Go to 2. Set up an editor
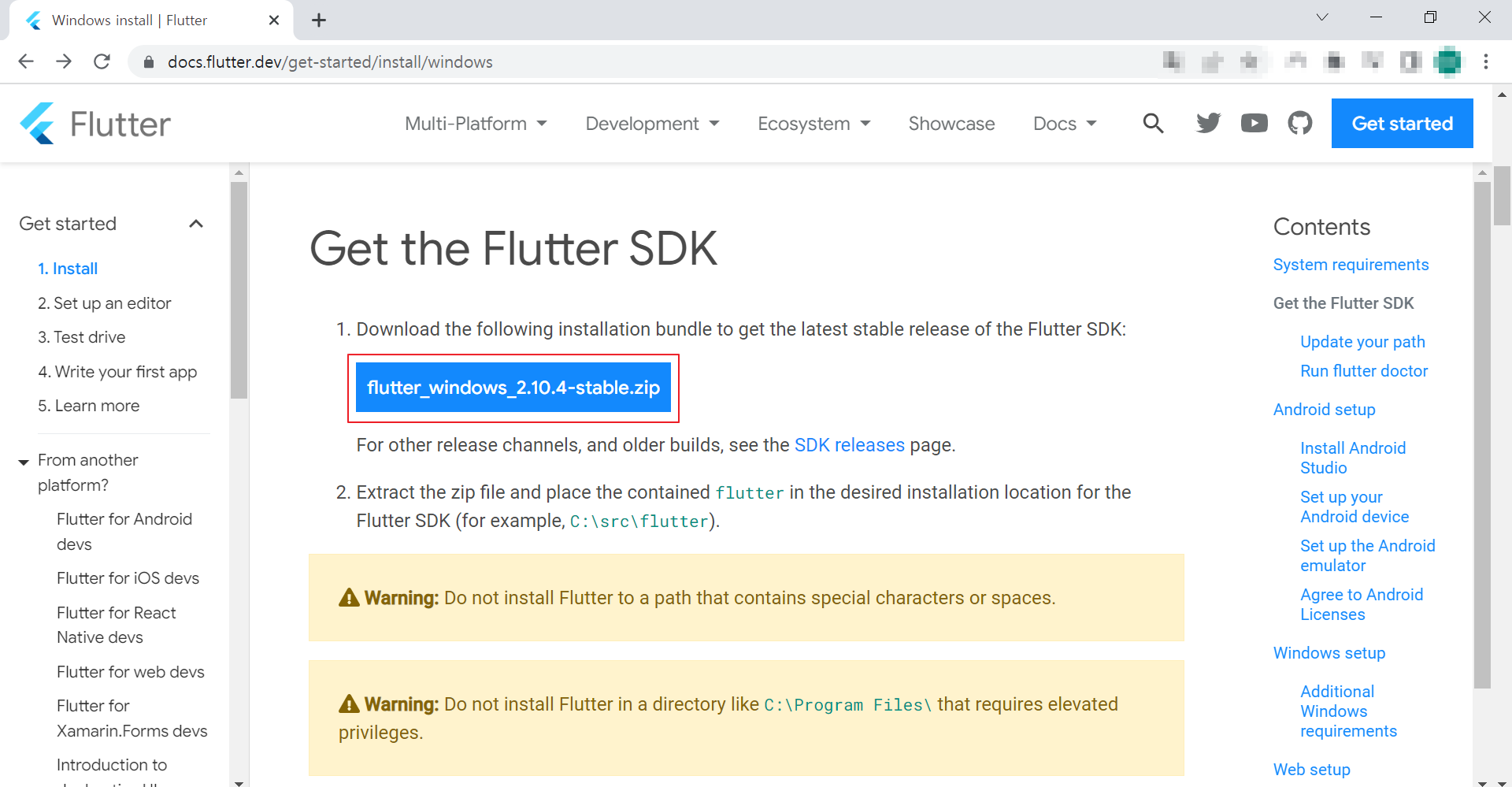The width and height of the screenshot is (1512, 787). [104, 303]
